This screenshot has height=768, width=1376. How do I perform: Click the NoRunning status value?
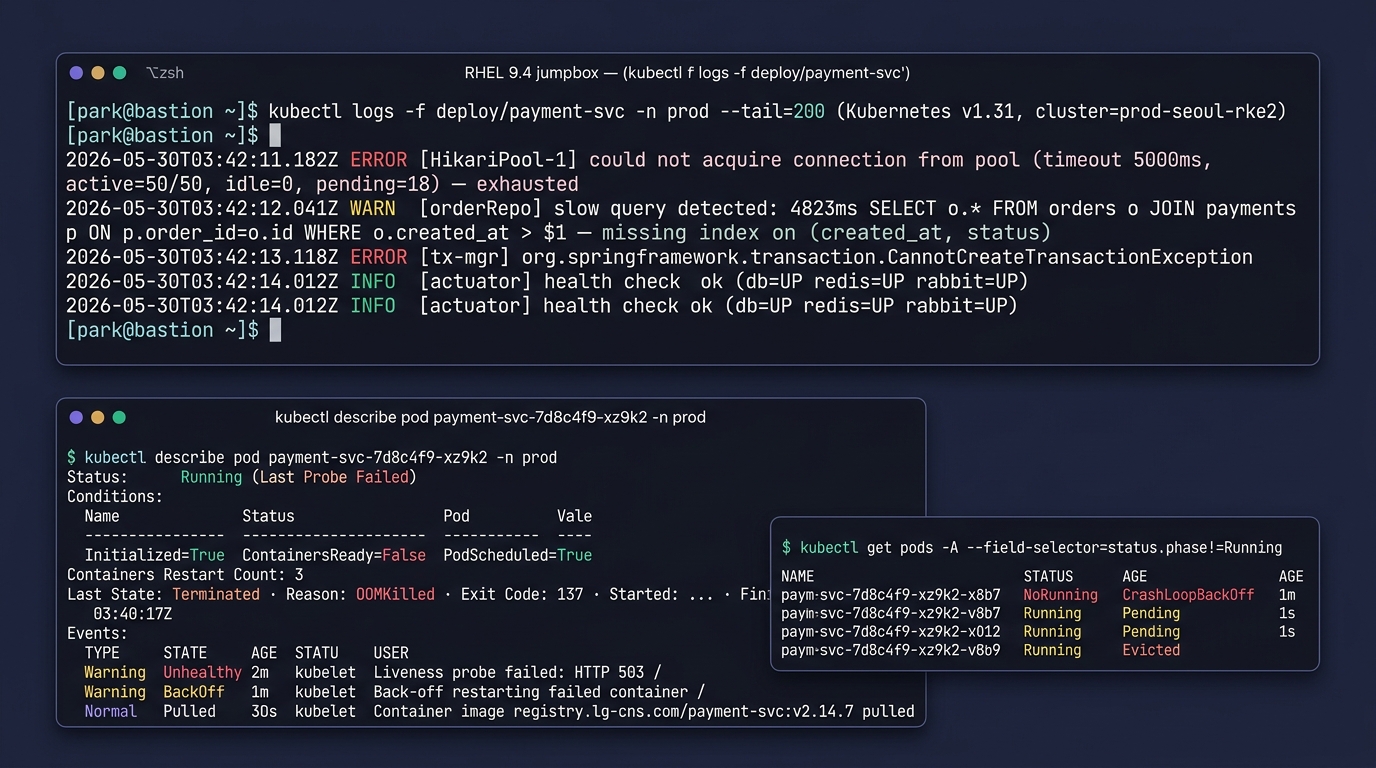(x=1060, y=594)
